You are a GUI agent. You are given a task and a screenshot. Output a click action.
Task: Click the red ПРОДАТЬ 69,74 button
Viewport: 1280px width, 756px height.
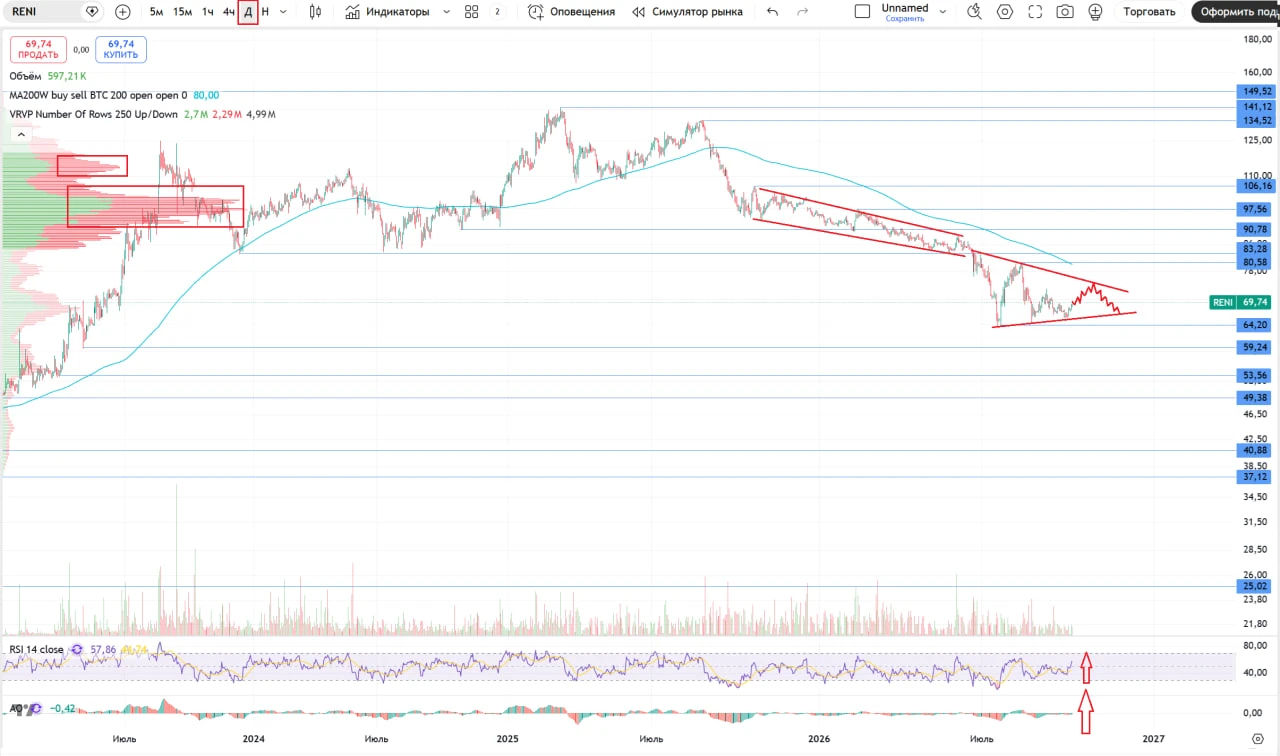tap(38, 50)
